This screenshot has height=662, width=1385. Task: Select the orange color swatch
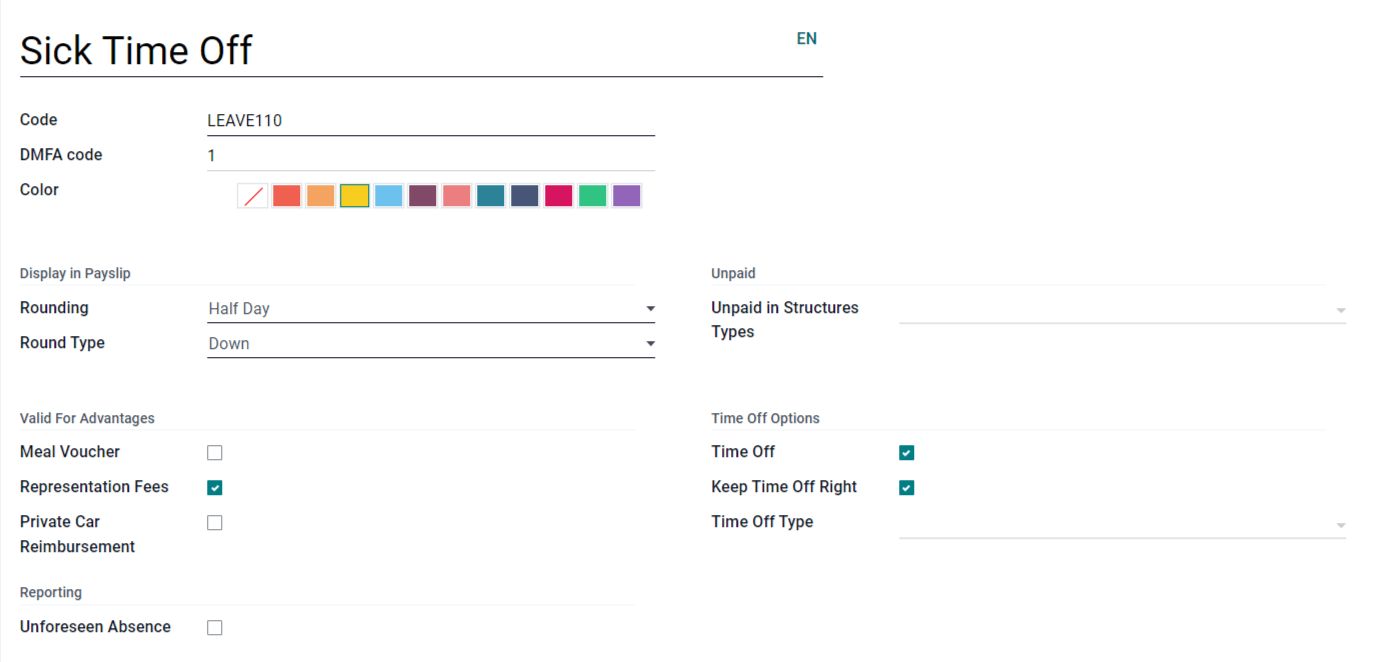pyautogui.click(x=320, y=195)
